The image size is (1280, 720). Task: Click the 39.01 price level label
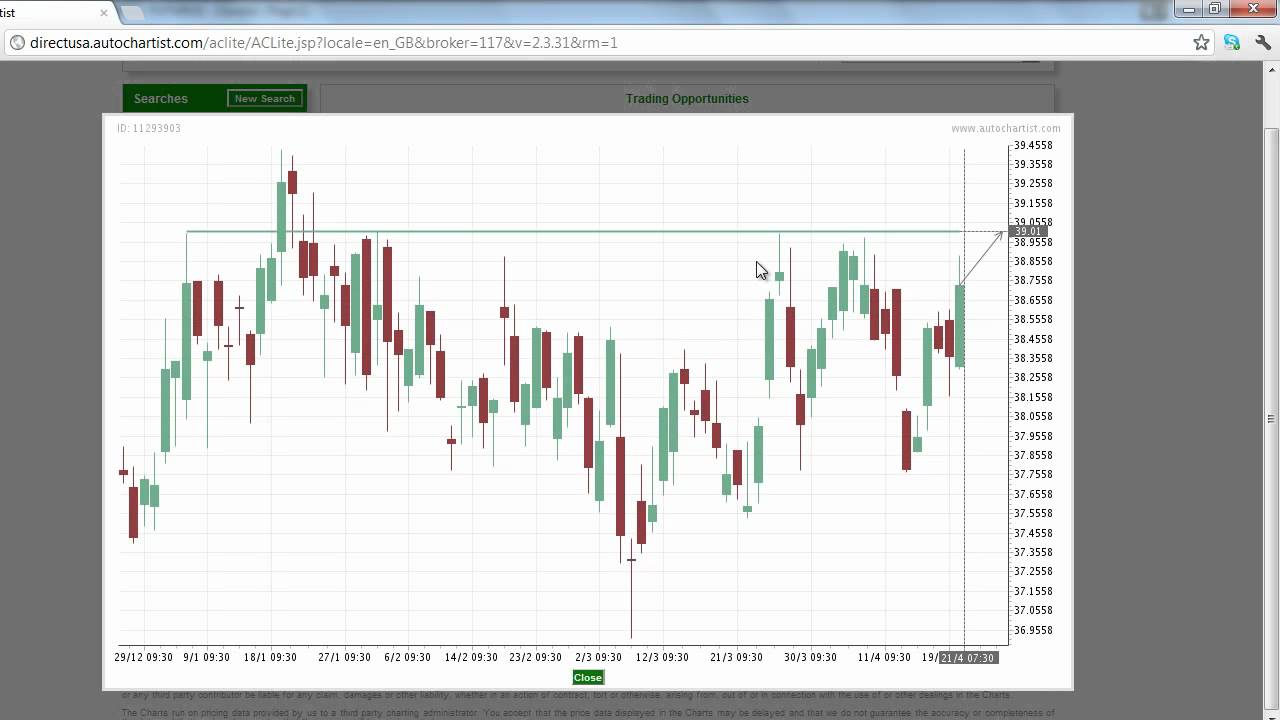click(x=1027, y=231)
